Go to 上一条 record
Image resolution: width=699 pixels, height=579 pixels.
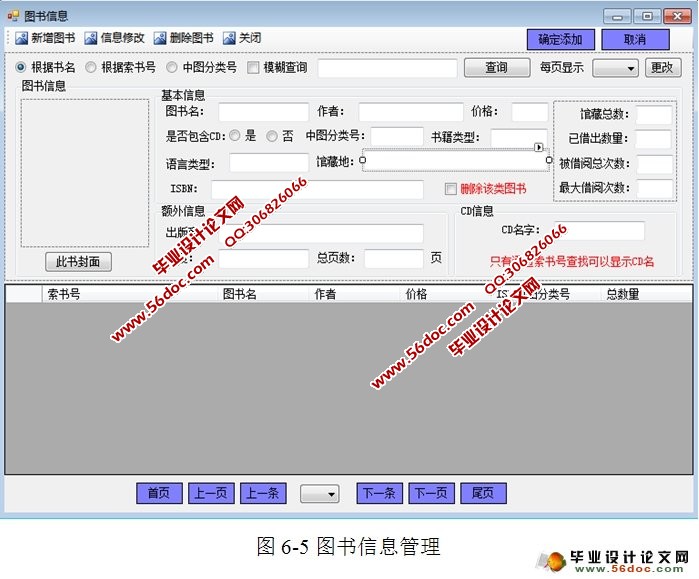point(263,493)
